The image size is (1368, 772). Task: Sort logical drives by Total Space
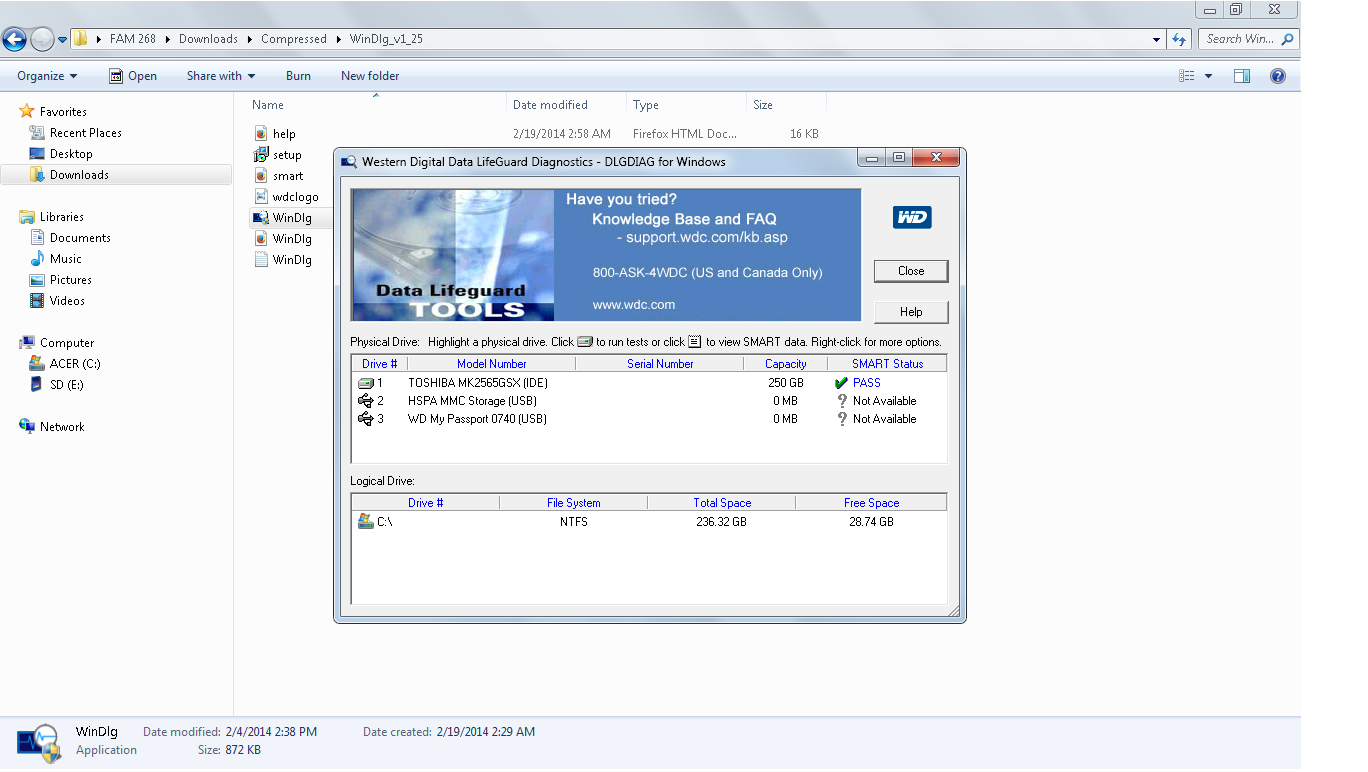722,503
